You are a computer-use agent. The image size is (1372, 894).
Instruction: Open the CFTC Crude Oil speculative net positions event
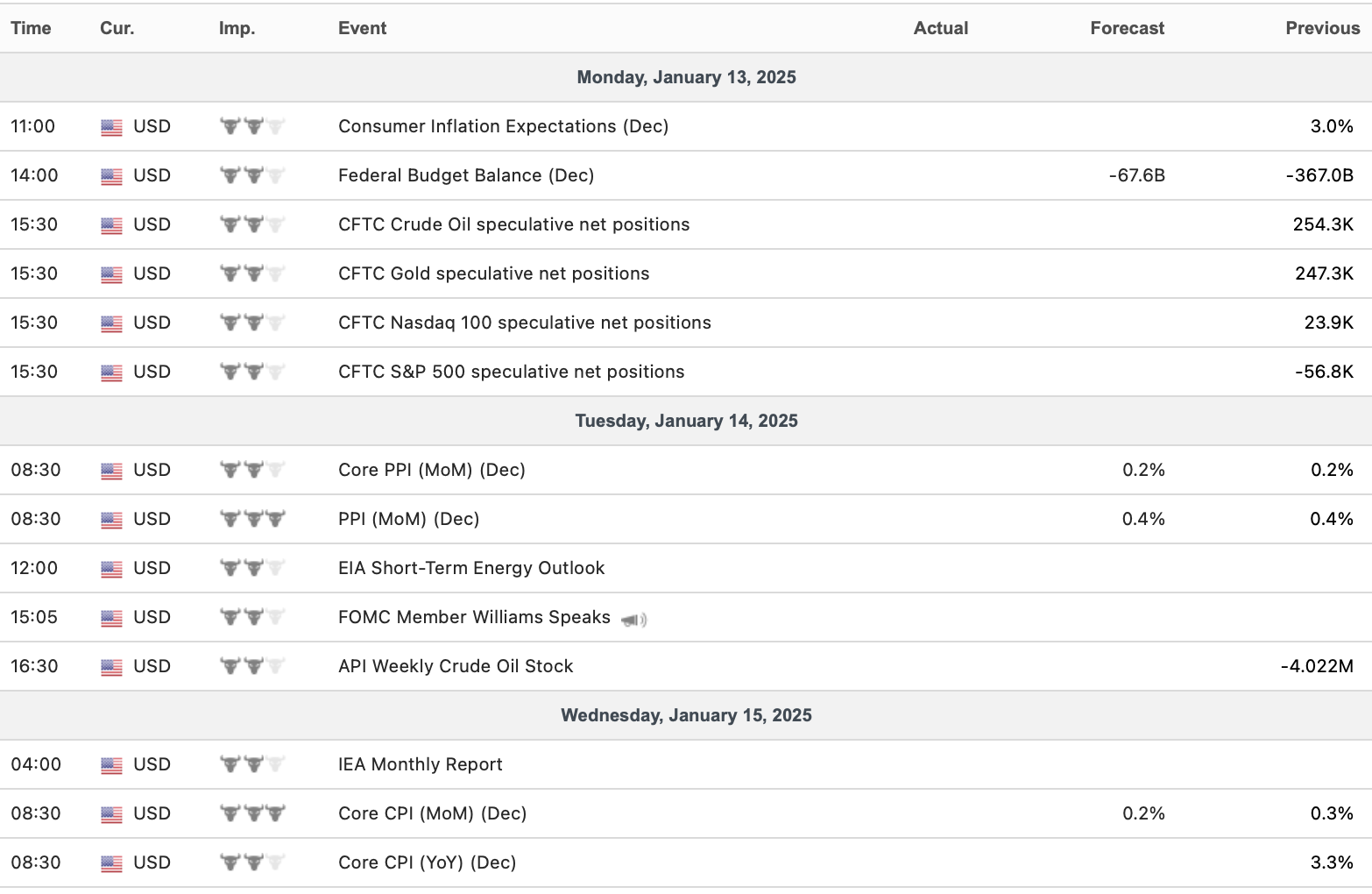513,224
